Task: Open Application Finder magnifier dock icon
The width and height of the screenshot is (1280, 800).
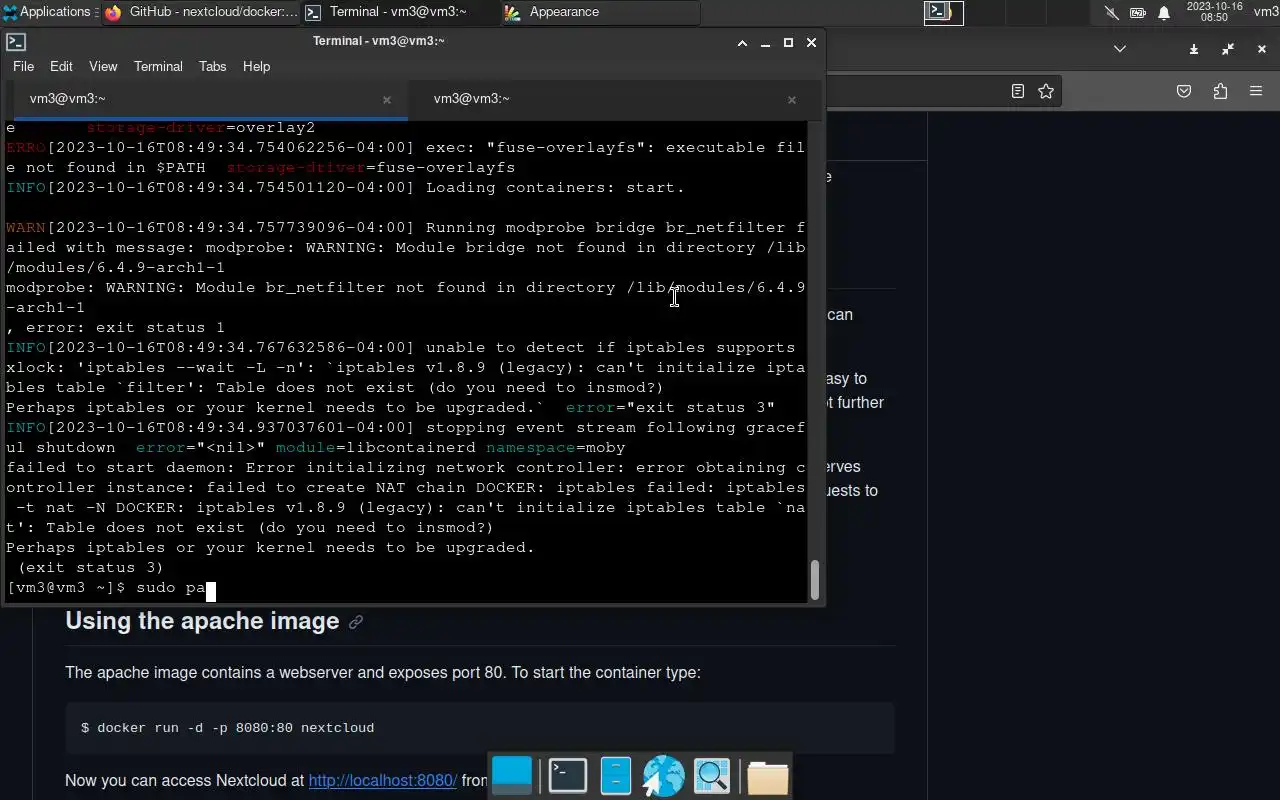Action: point(712,776)
